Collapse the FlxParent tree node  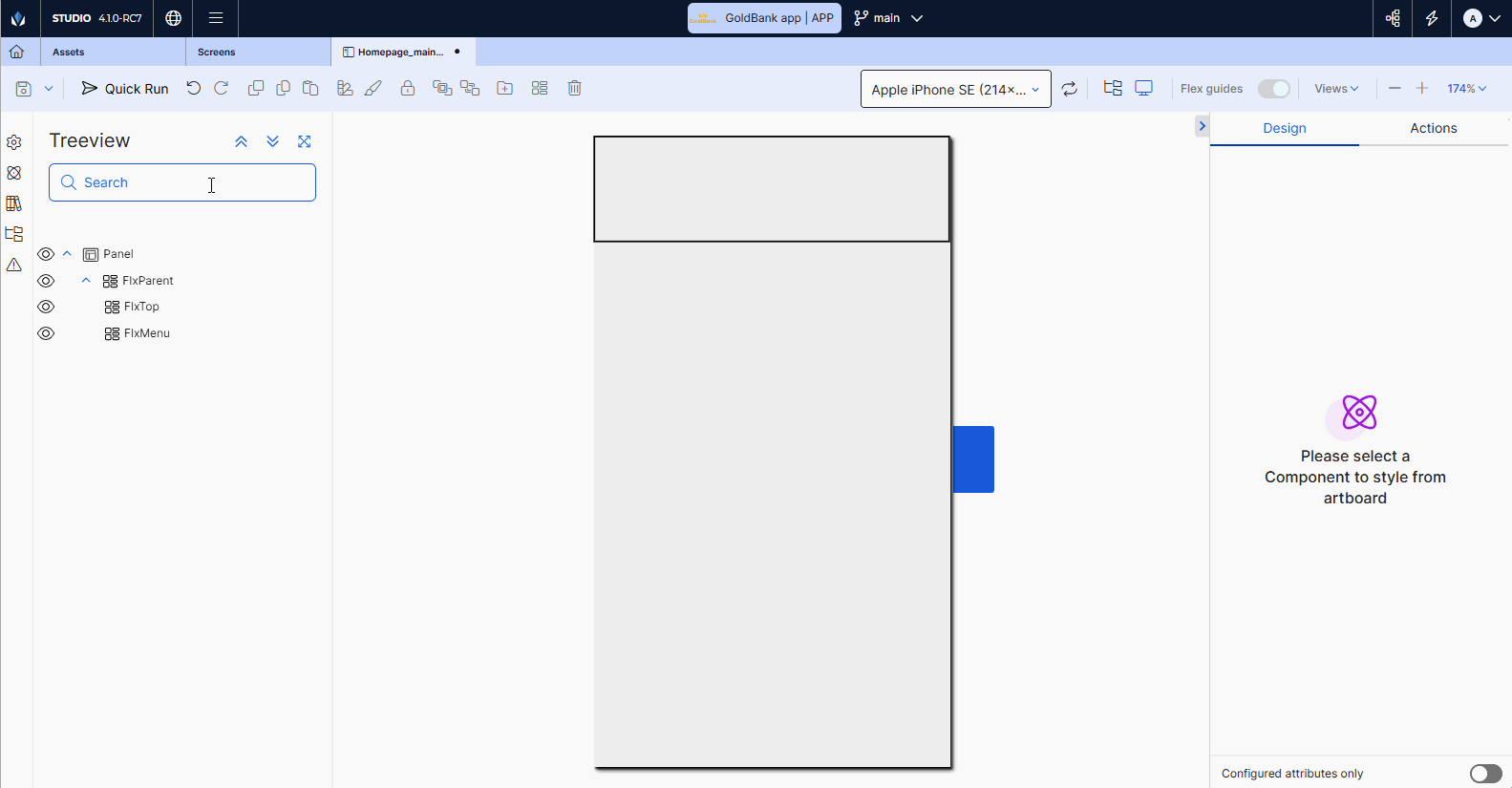[86, 281]
